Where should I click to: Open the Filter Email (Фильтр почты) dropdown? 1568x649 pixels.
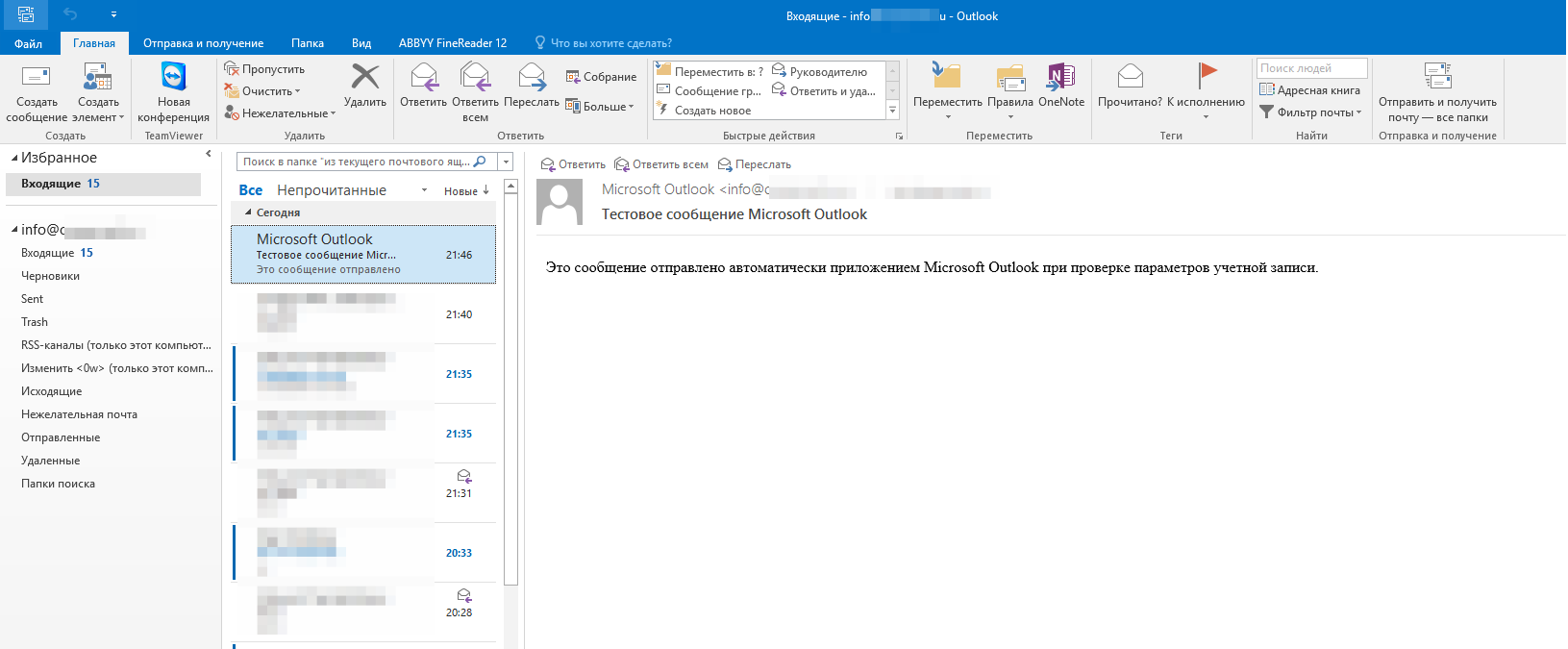tap(1311, 112)
